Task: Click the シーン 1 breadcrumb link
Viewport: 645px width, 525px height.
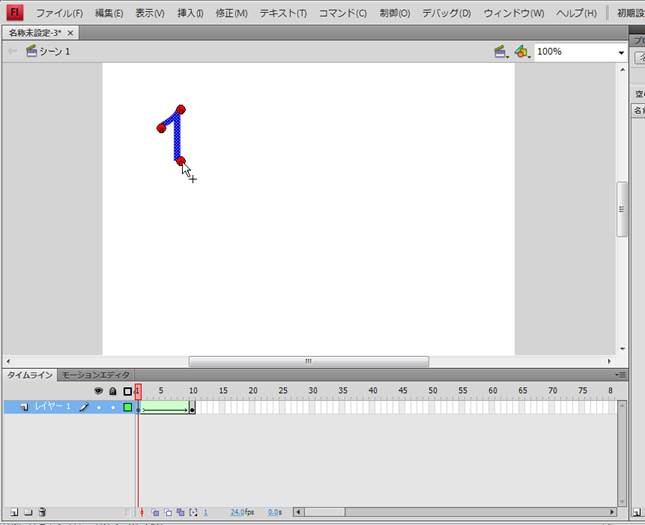Action: [54, 51]
